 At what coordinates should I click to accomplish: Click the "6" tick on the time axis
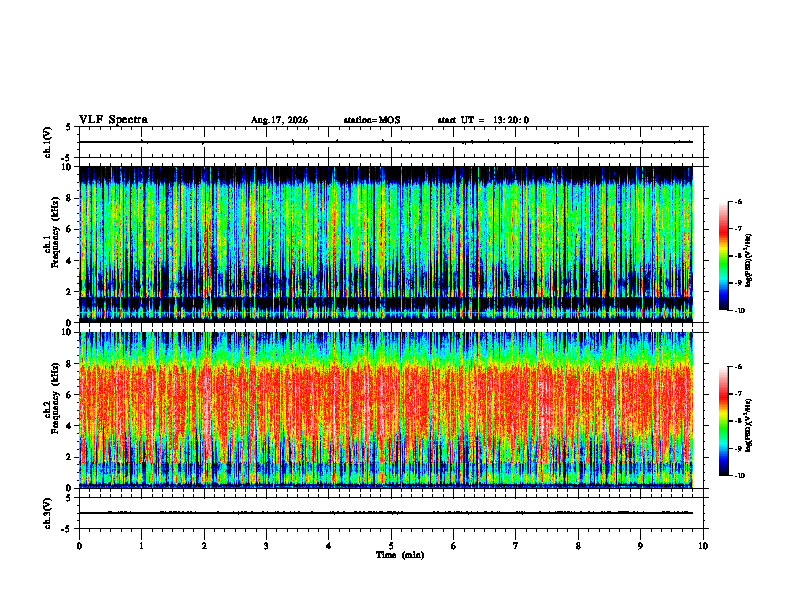[454, 546]
